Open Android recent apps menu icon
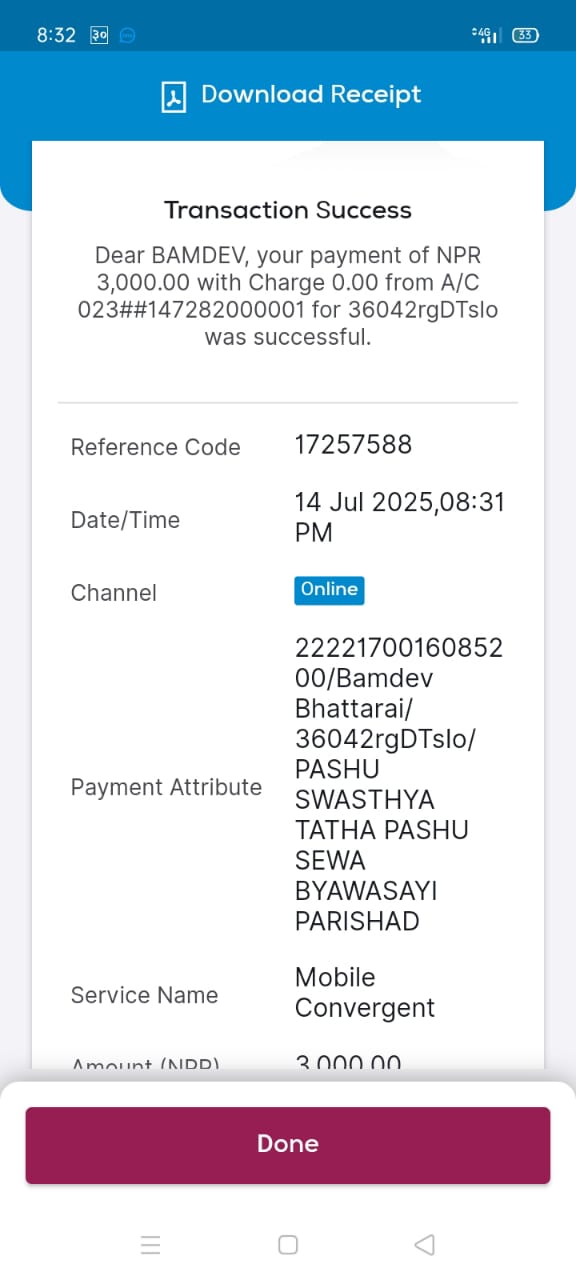 pyautogui.click(x=151, y=1245)
